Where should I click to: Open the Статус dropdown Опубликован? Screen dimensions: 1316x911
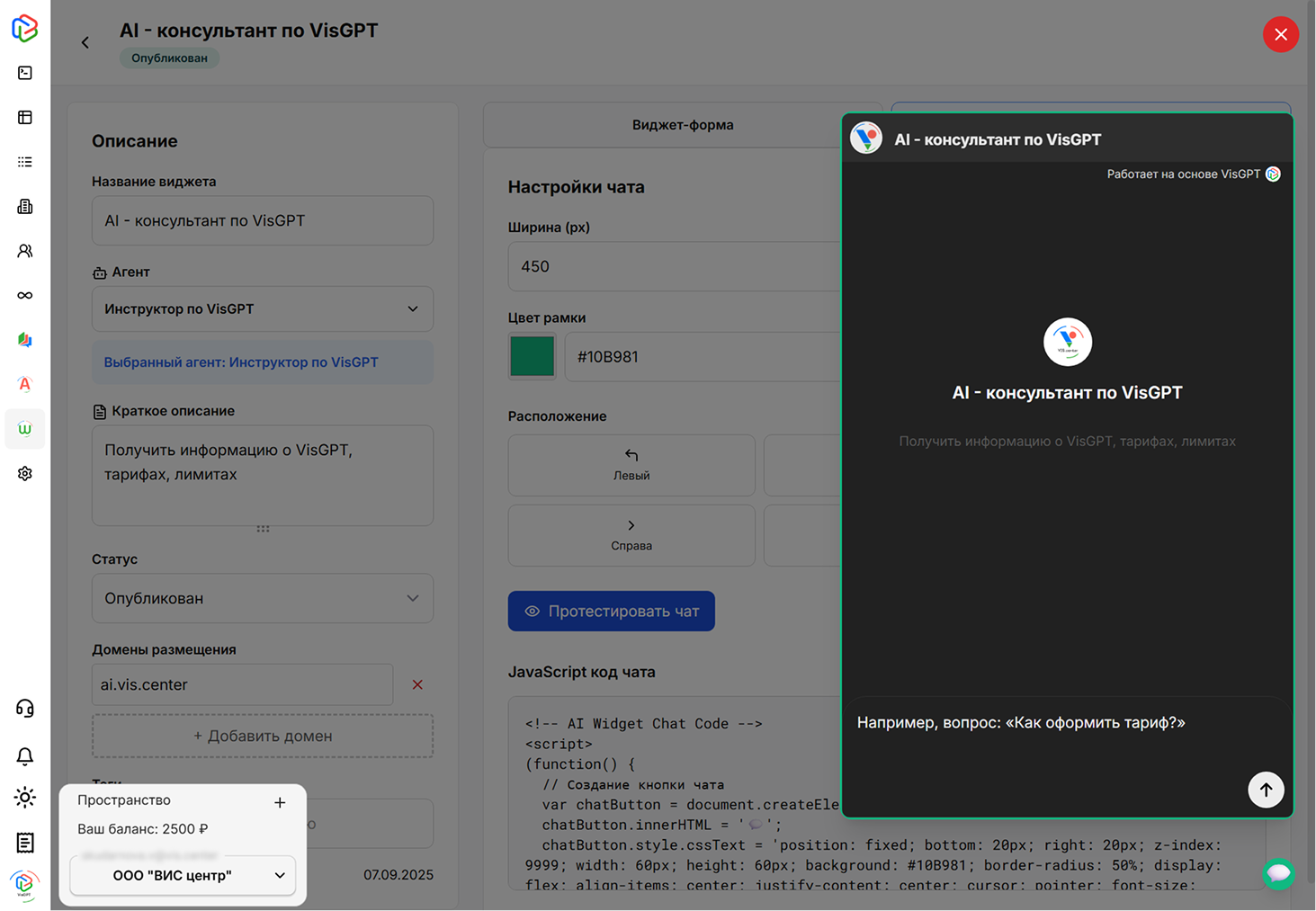(263, 598)
